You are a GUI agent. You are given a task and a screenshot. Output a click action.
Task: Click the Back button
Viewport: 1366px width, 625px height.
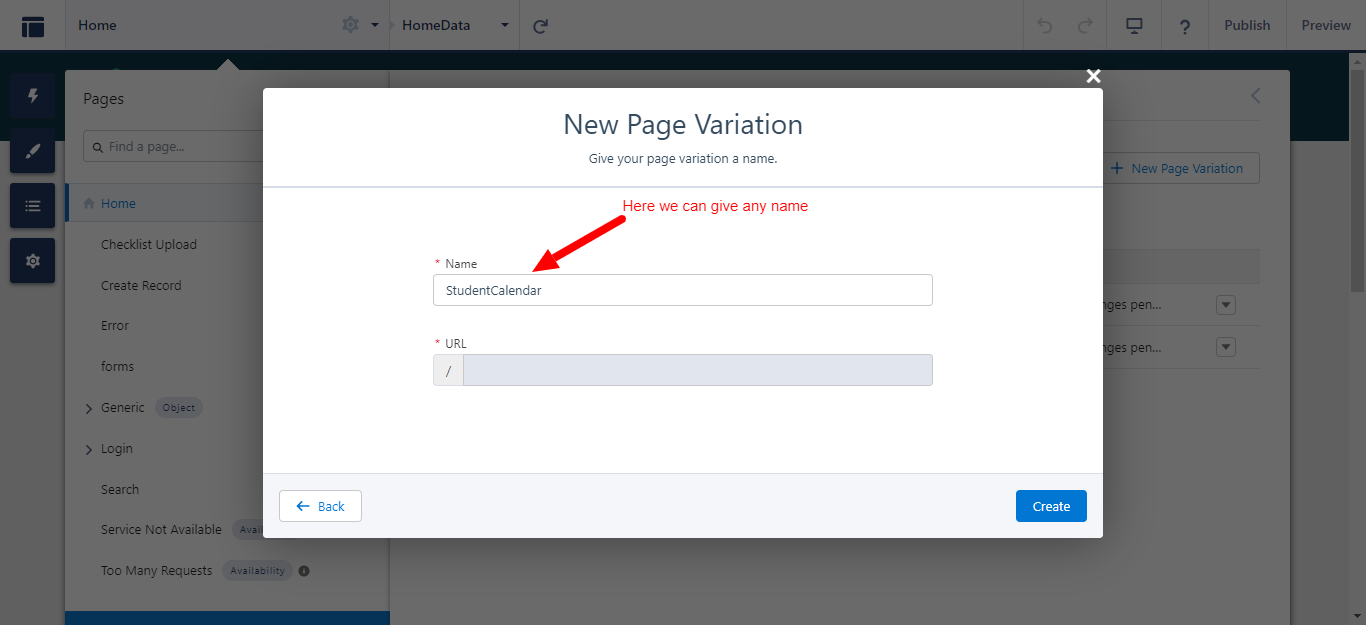[x=320, y=506]
